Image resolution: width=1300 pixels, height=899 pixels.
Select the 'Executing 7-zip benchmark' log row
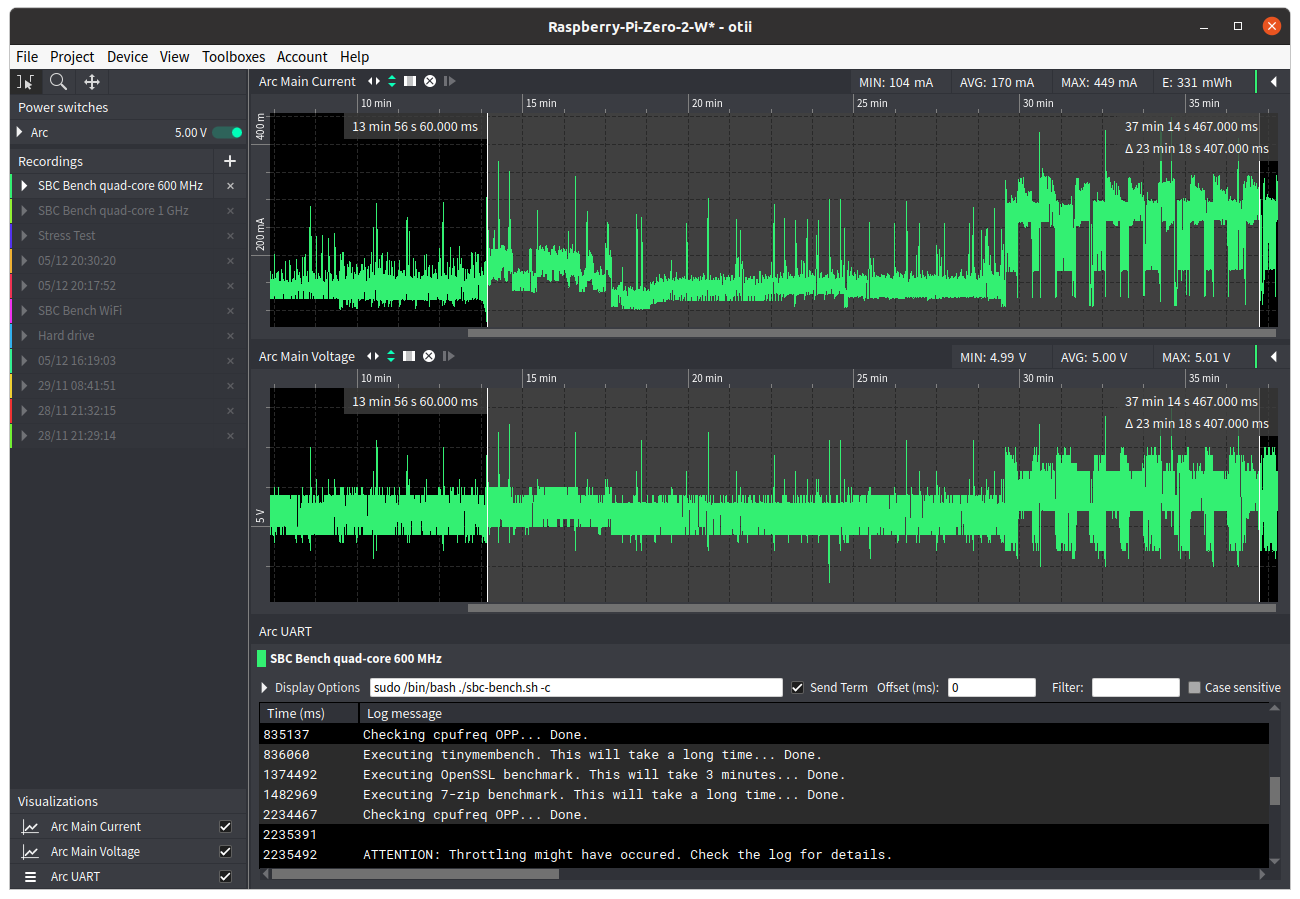pyautogui.click(x=764, y=795)
